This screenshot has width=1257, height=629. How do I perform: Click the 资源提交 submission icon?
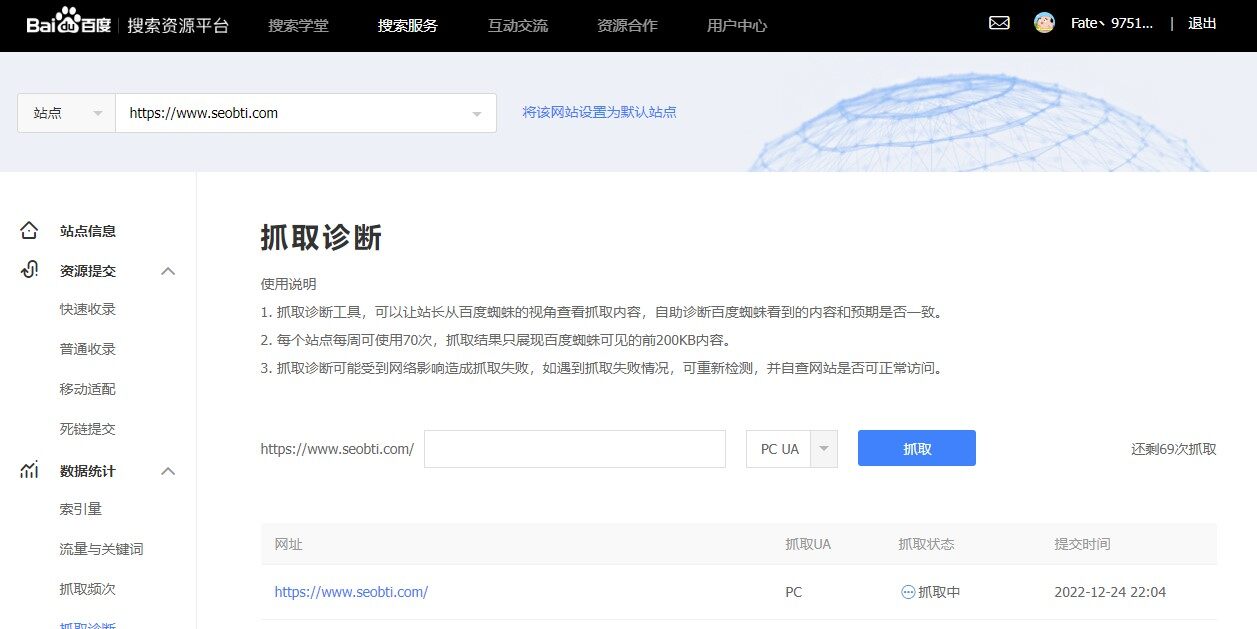[x=30, y=270]
